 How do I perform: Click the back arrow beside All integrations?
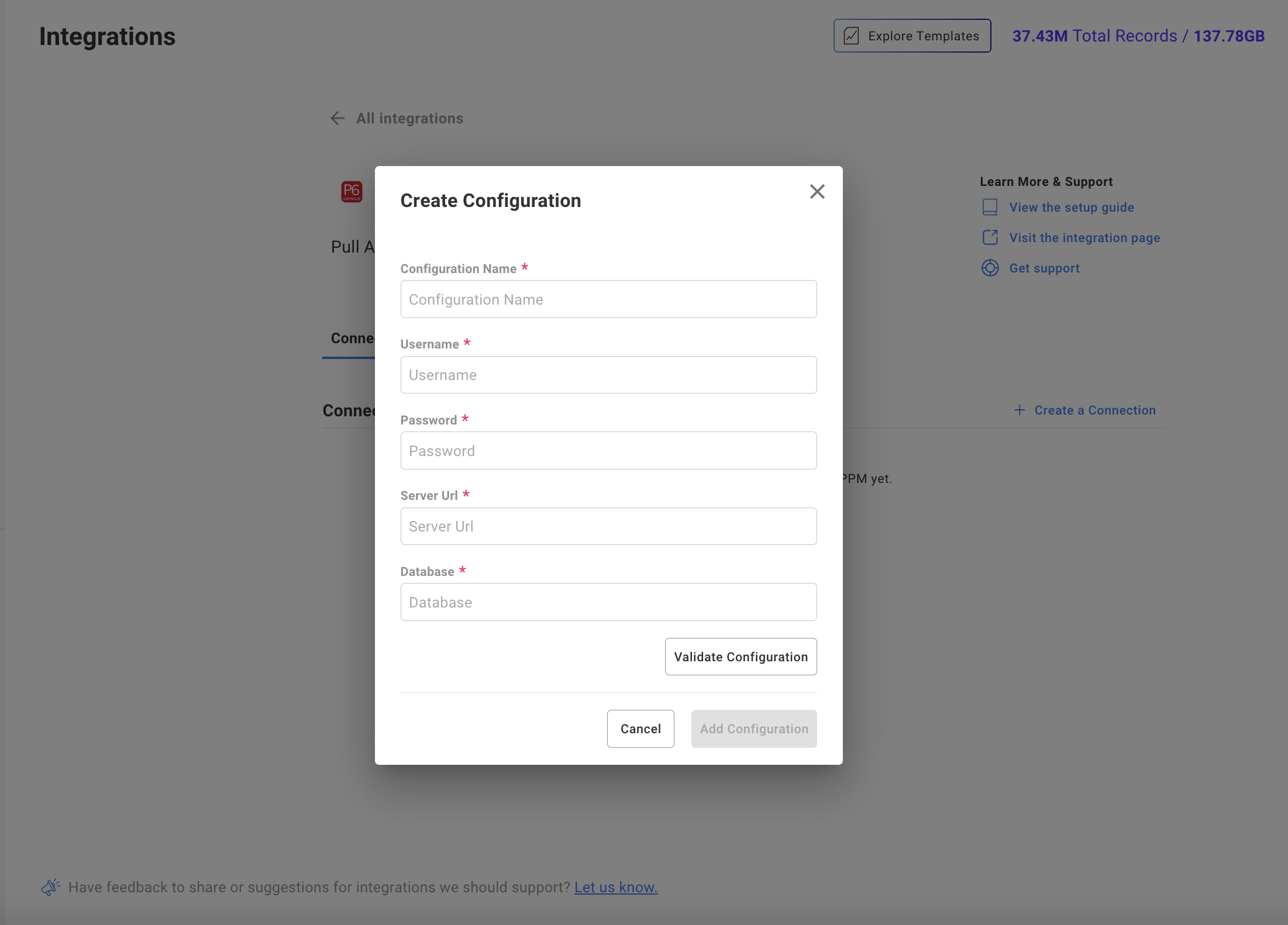(x=338, y=119)
